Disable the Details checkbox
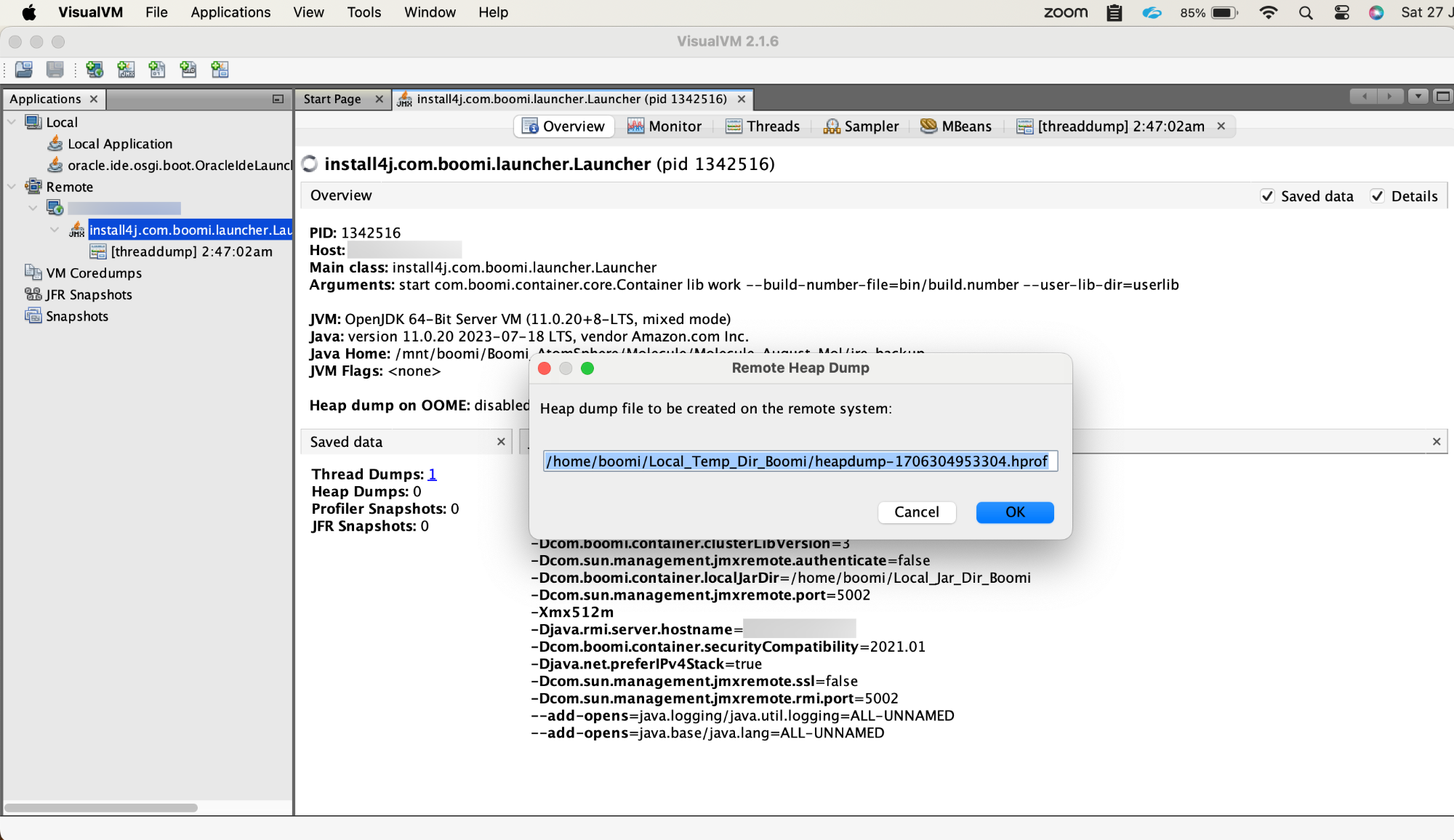The height and width of the screenshot is (840, 1454). pyautogui.click(x=1378, y=195)
